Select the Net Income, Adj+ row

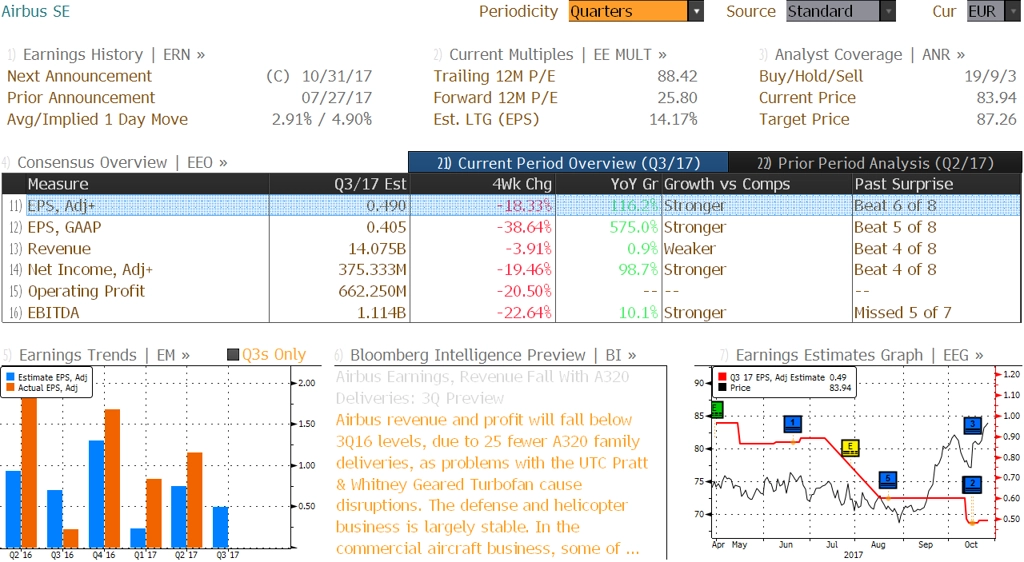(x=511, y=270)
